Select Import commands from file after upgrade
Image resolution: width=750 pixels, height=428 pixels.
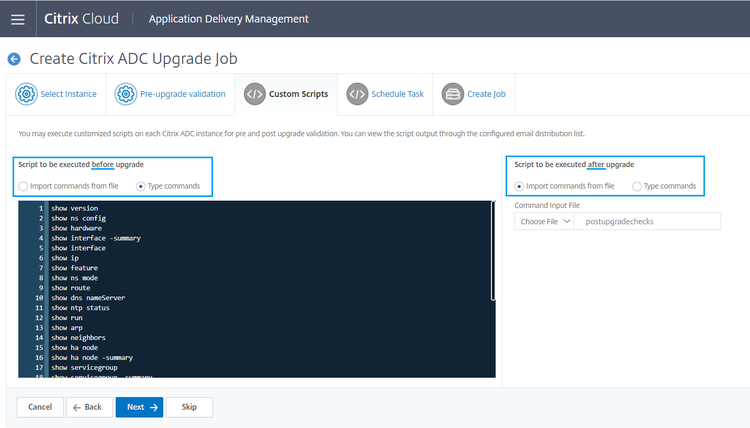click(519, 186)
